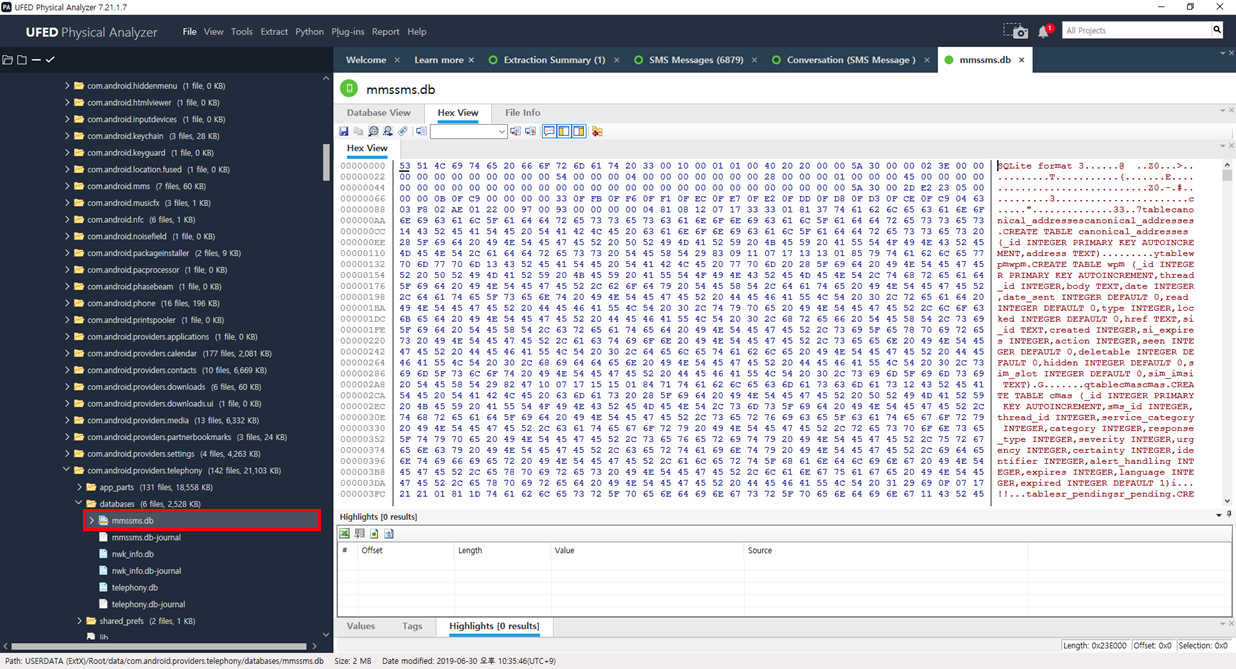Screen dimensions: 1236x669
Task: Close the mmssms.db tab
Action: point(1021,60)
